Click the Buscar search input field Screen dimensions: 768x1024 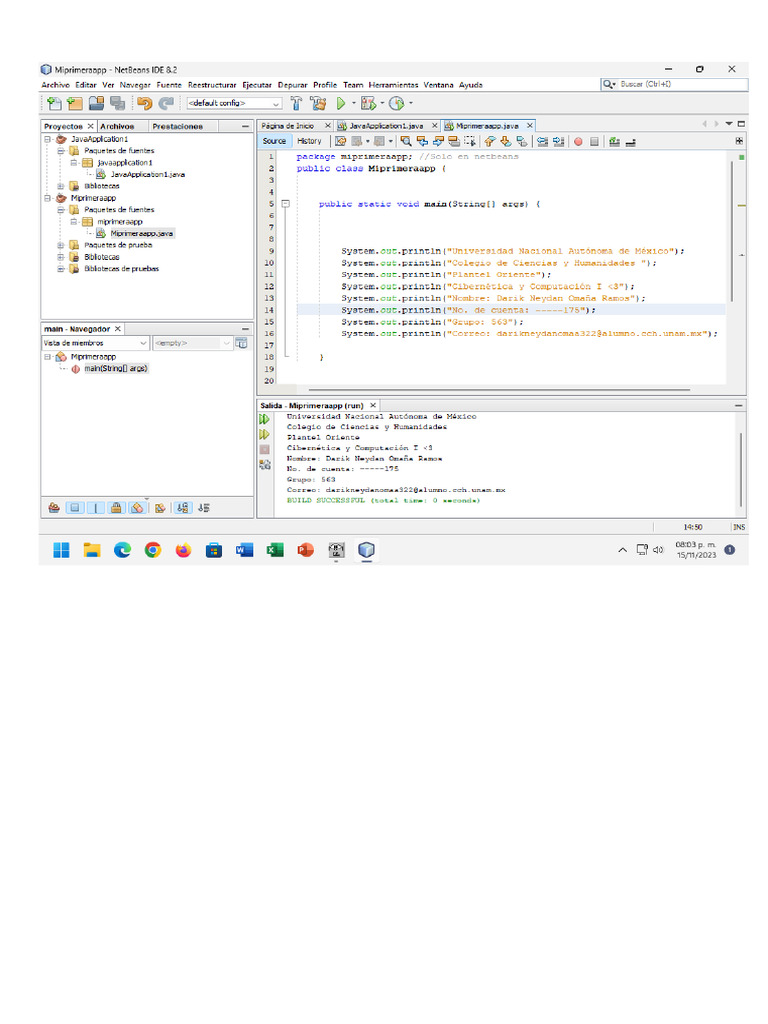tap(681, 84)
